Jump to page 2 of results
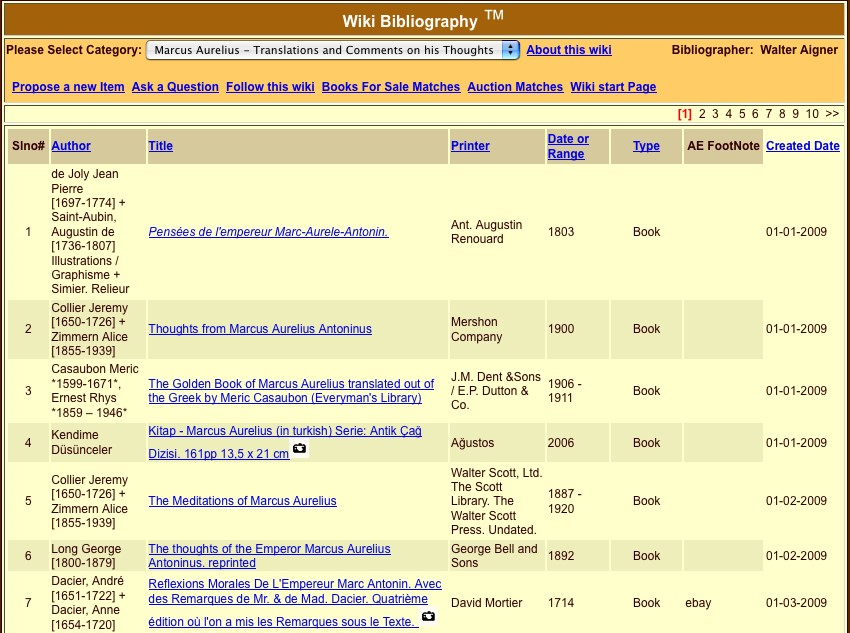Screen dimensions: 850x633 (x=702, y=114)
